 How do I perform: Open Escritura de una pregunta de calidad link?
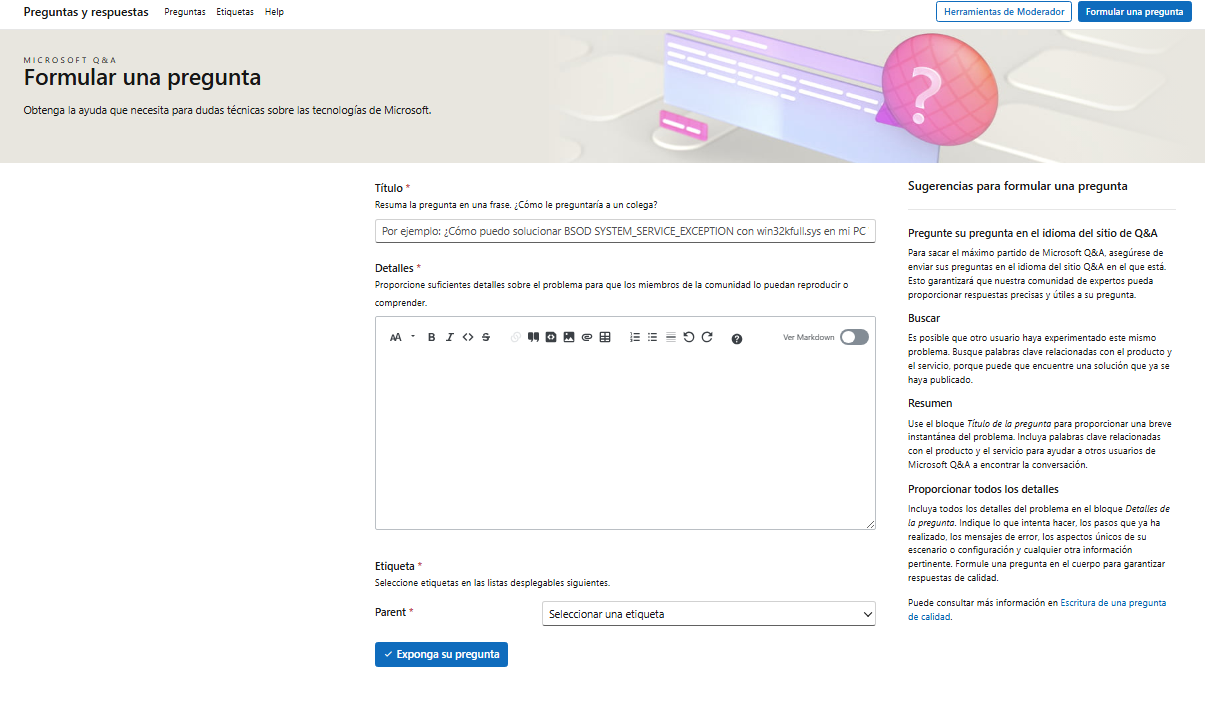click(x=1036, y=610)
